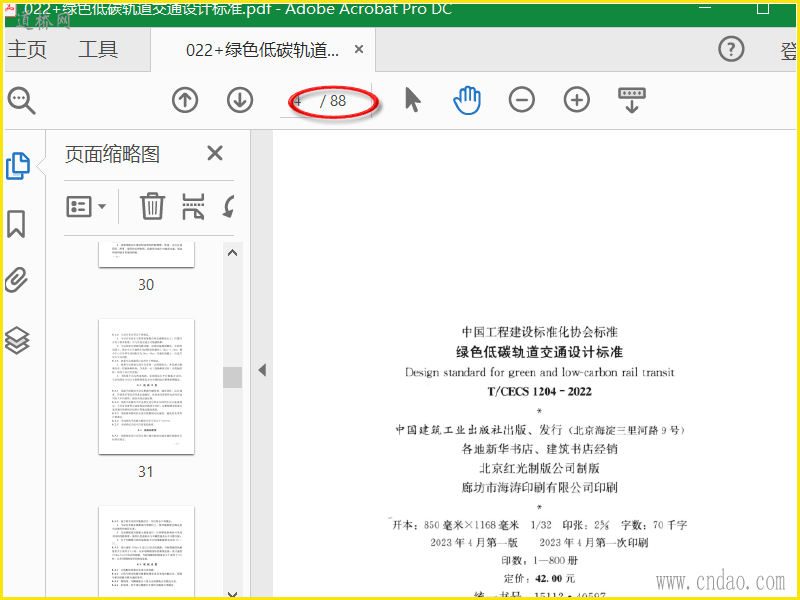Click the fit page scrolling mode icon

point(632,100)
